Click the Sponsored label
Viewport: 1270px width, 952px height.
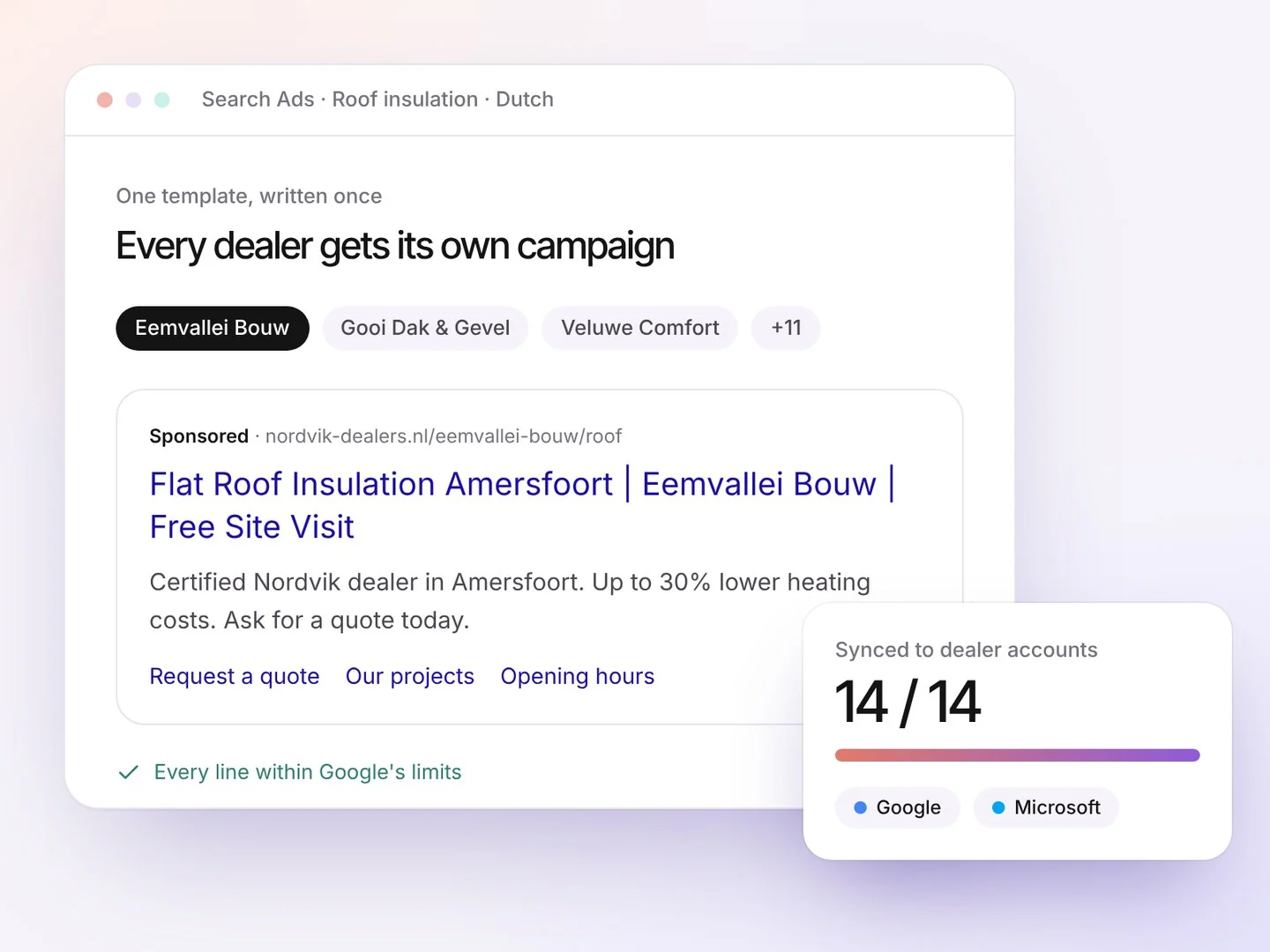[199, 436]
